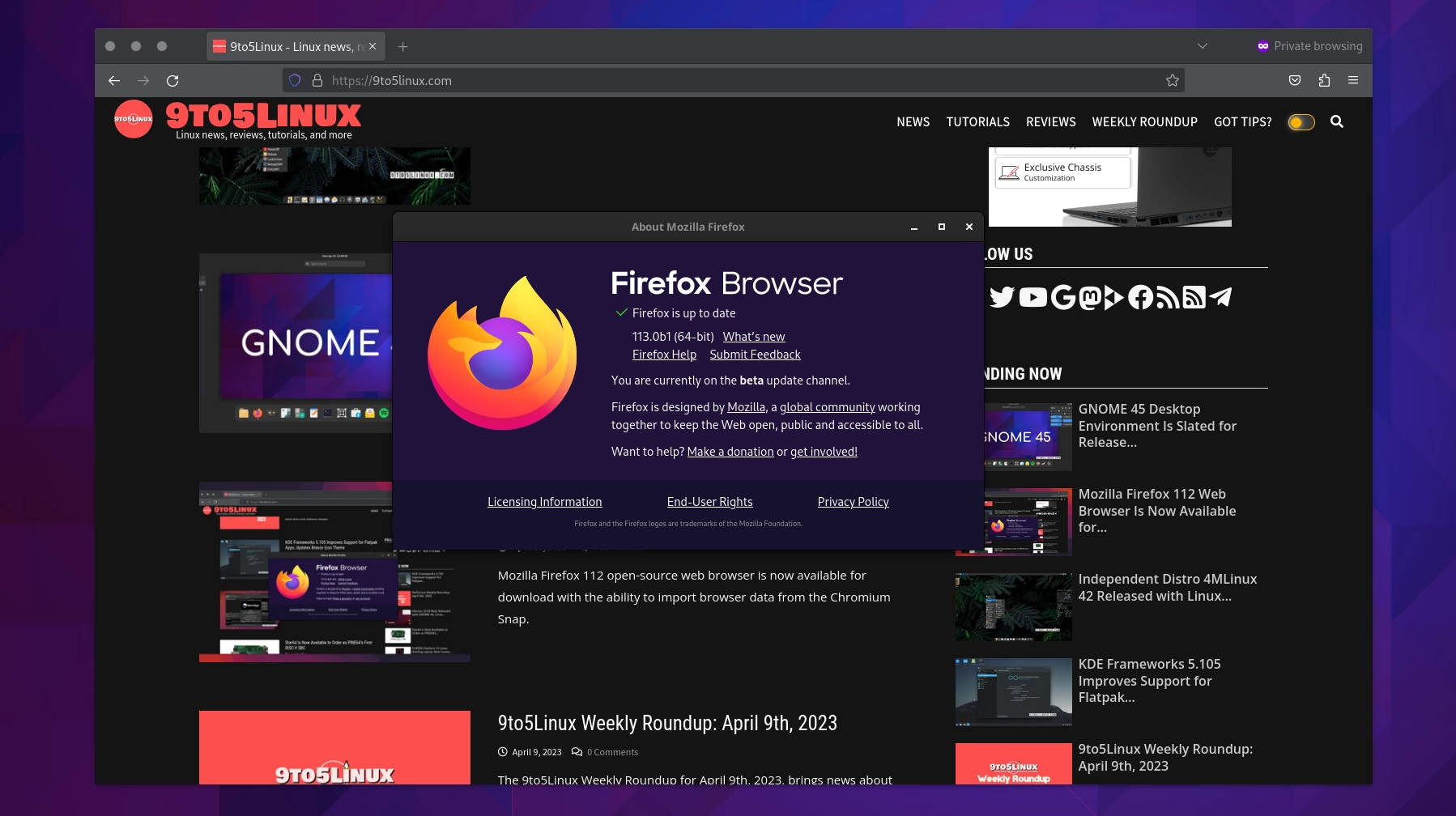The width and height of the screenshot is (1456, 816).
Task: Open the Twitter profile icon under Follow Us
Action: (x=1001, y=297)
